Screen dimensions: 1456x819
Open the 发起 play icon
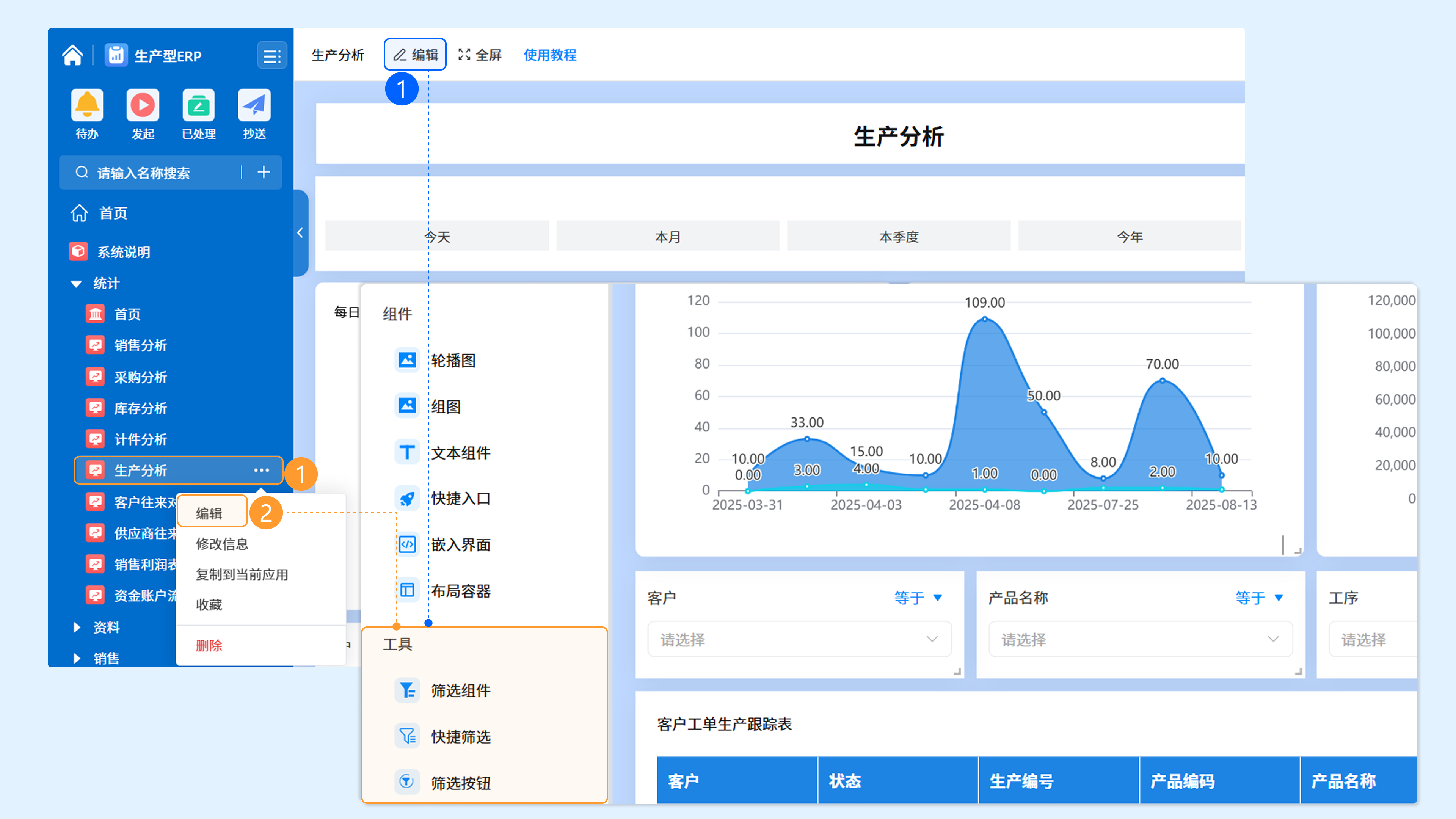pyautogui.click(x=143, y=105)
